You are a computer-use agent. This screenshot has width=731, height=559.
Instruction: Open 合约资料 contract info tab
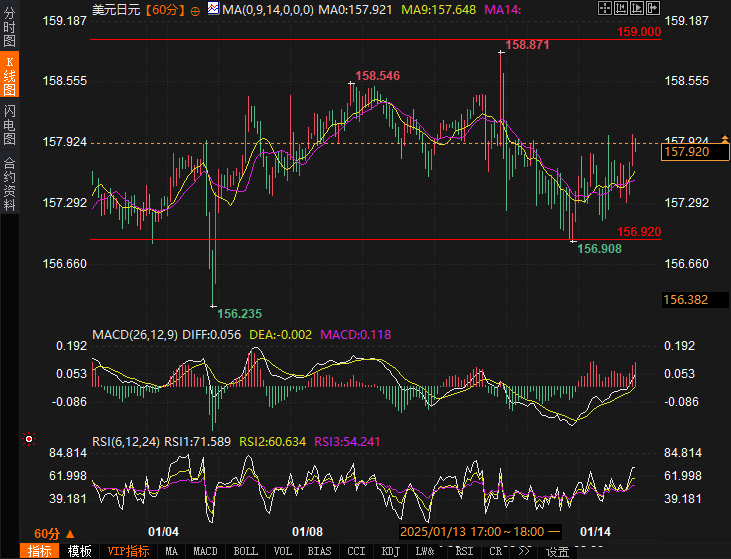click(9, 184)
